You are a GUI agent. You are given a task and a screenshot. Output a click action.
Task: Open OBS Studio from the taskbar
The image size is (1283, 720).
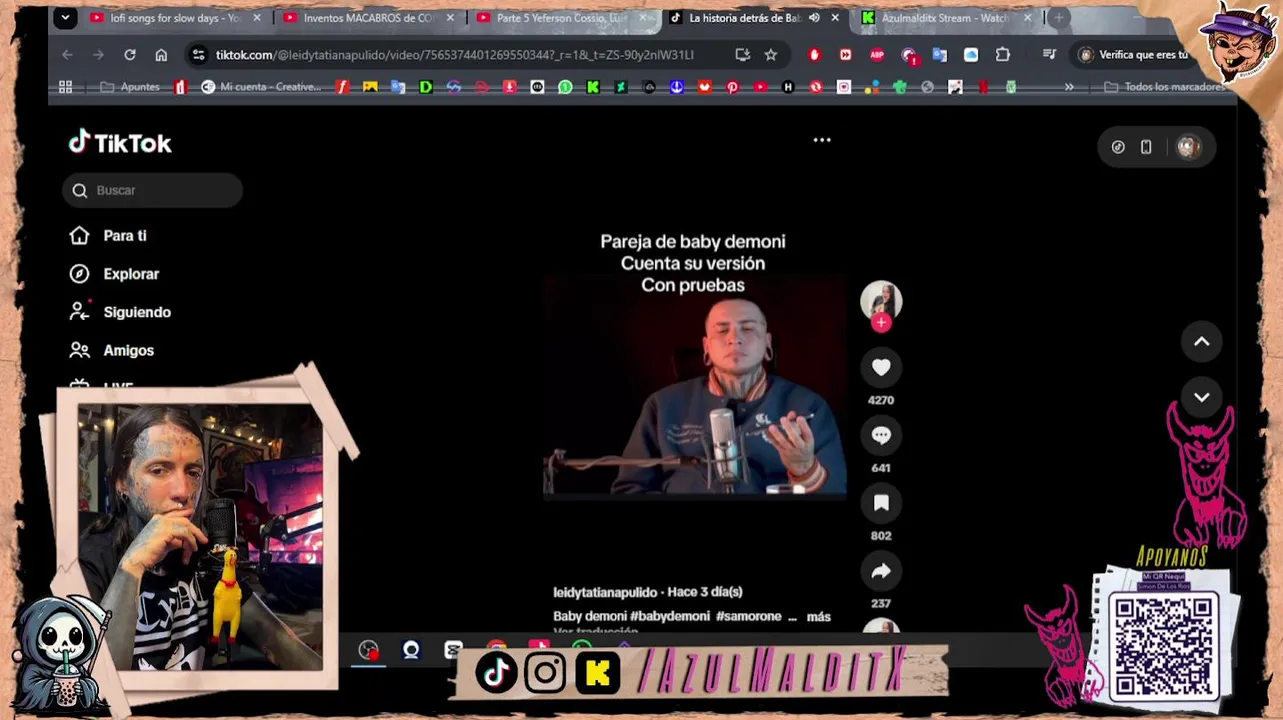point(368,651)
